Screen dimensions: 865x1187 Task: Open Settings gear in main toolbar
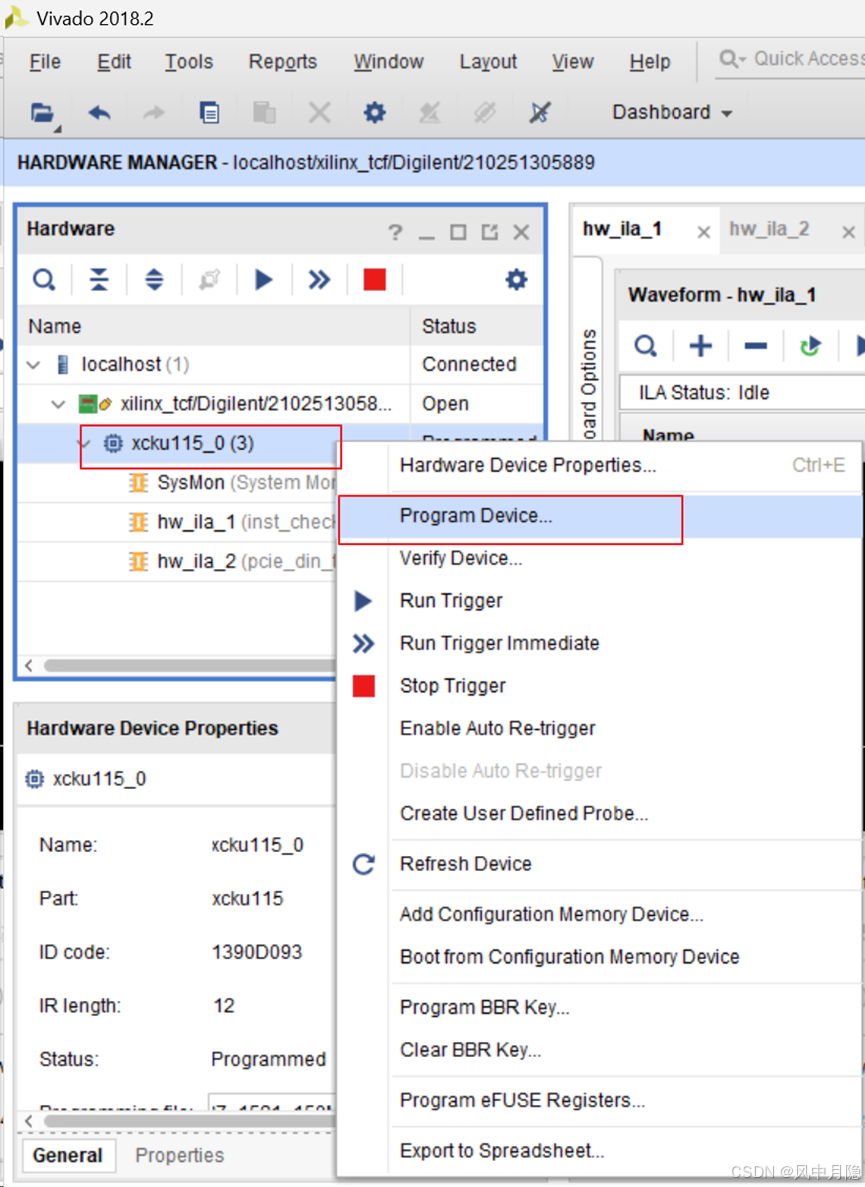click(375, 113)
